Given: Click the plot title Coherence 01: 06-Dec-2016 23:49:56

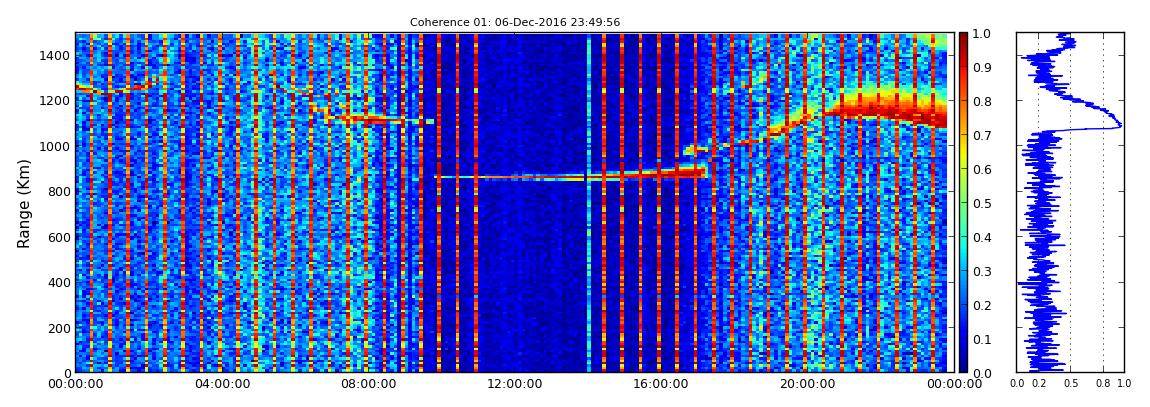Looking at the screenshot, I should [515, 22].
